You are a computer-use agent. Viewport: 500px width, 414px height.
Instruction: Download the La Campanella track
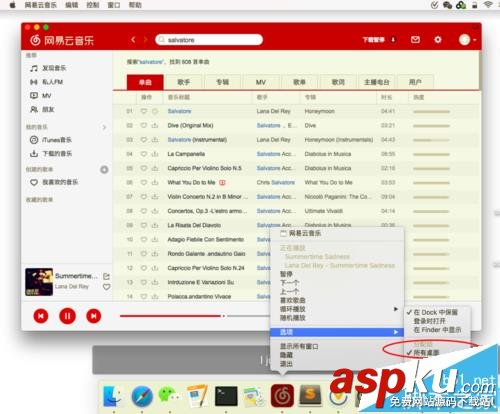155,154
